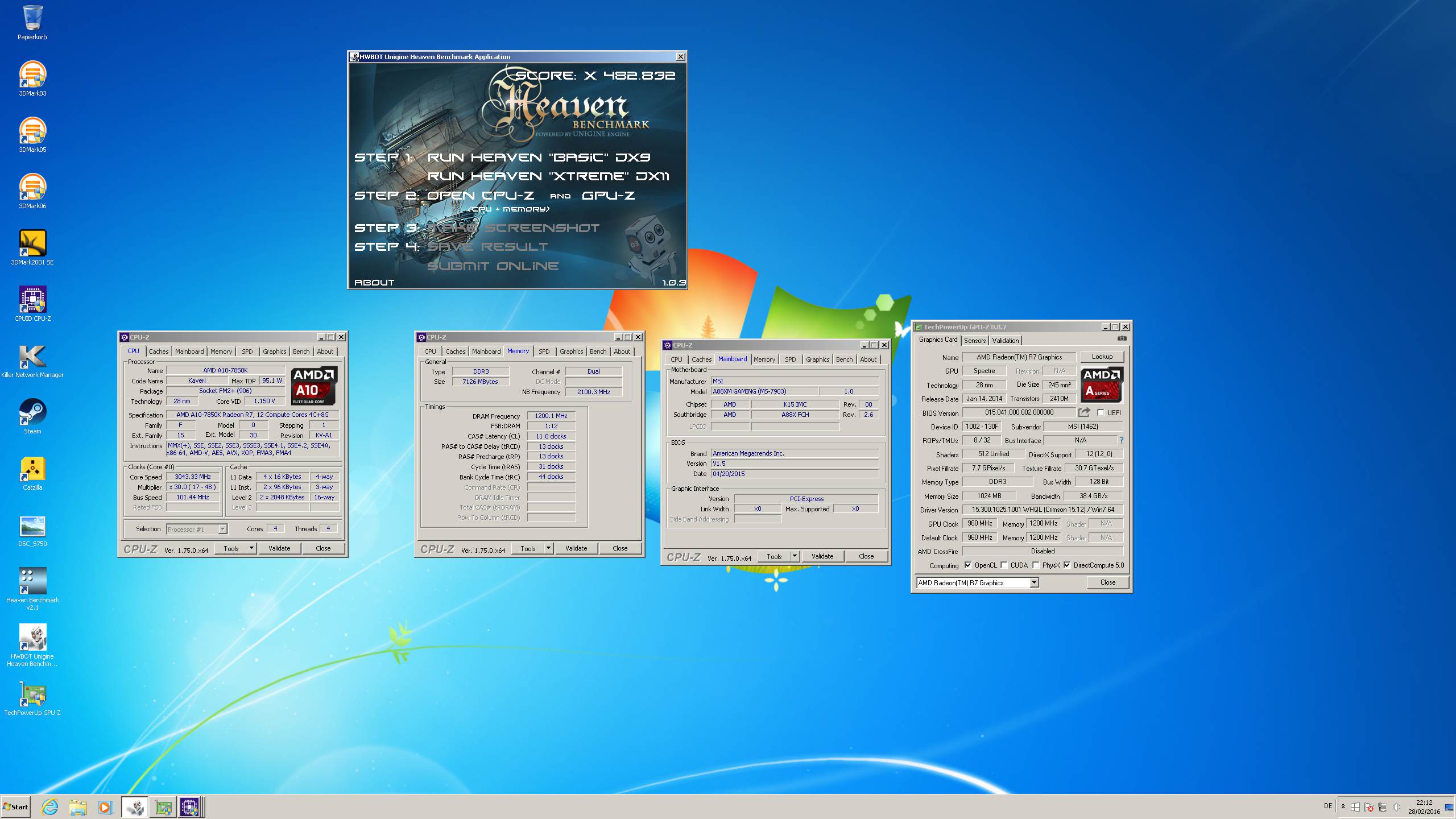Switch to the Sensors tab in GPU-Z
1456x819 pixels.
(975, 340)
